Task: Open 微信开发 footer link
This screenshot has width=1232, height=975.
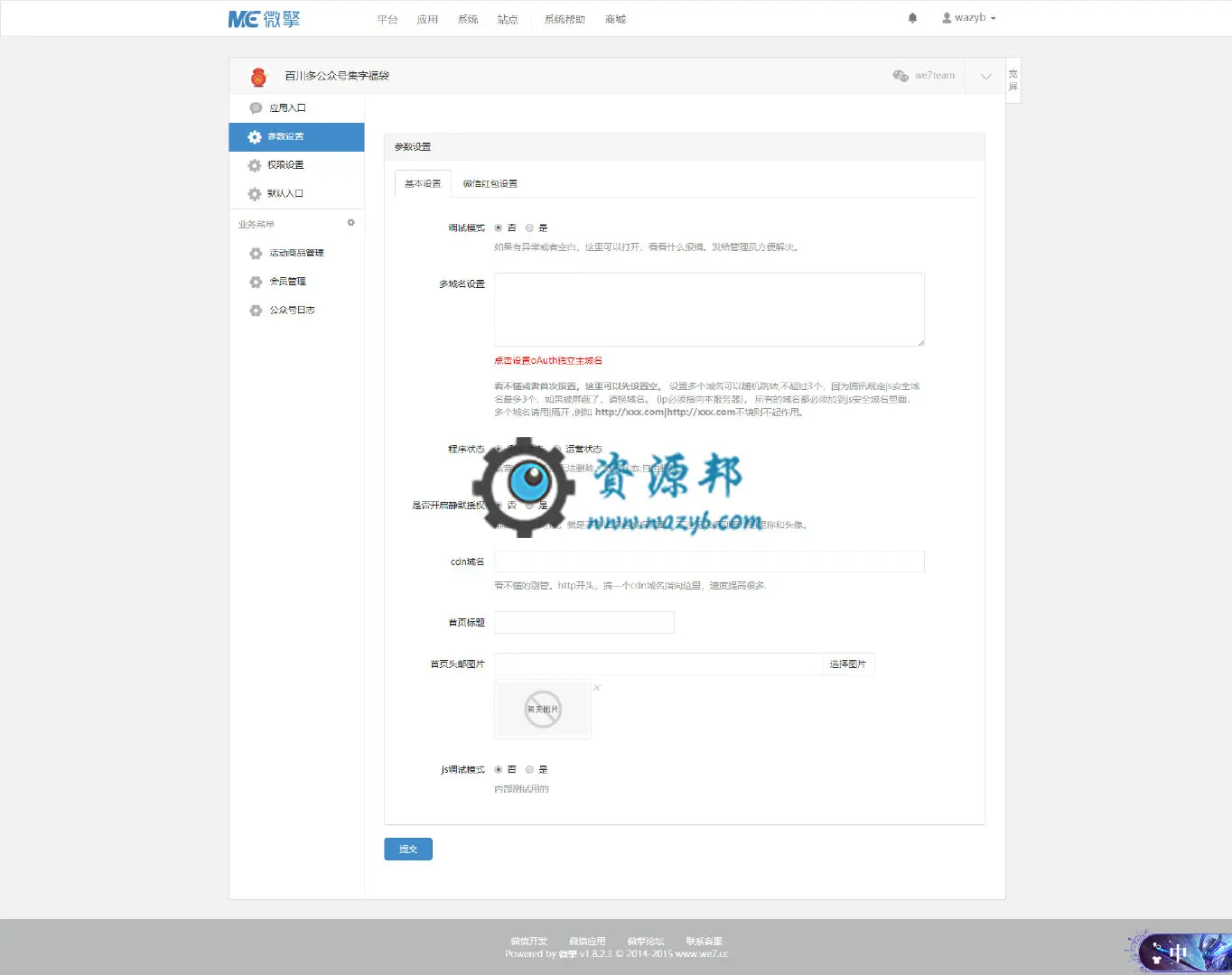Action: 529,942
